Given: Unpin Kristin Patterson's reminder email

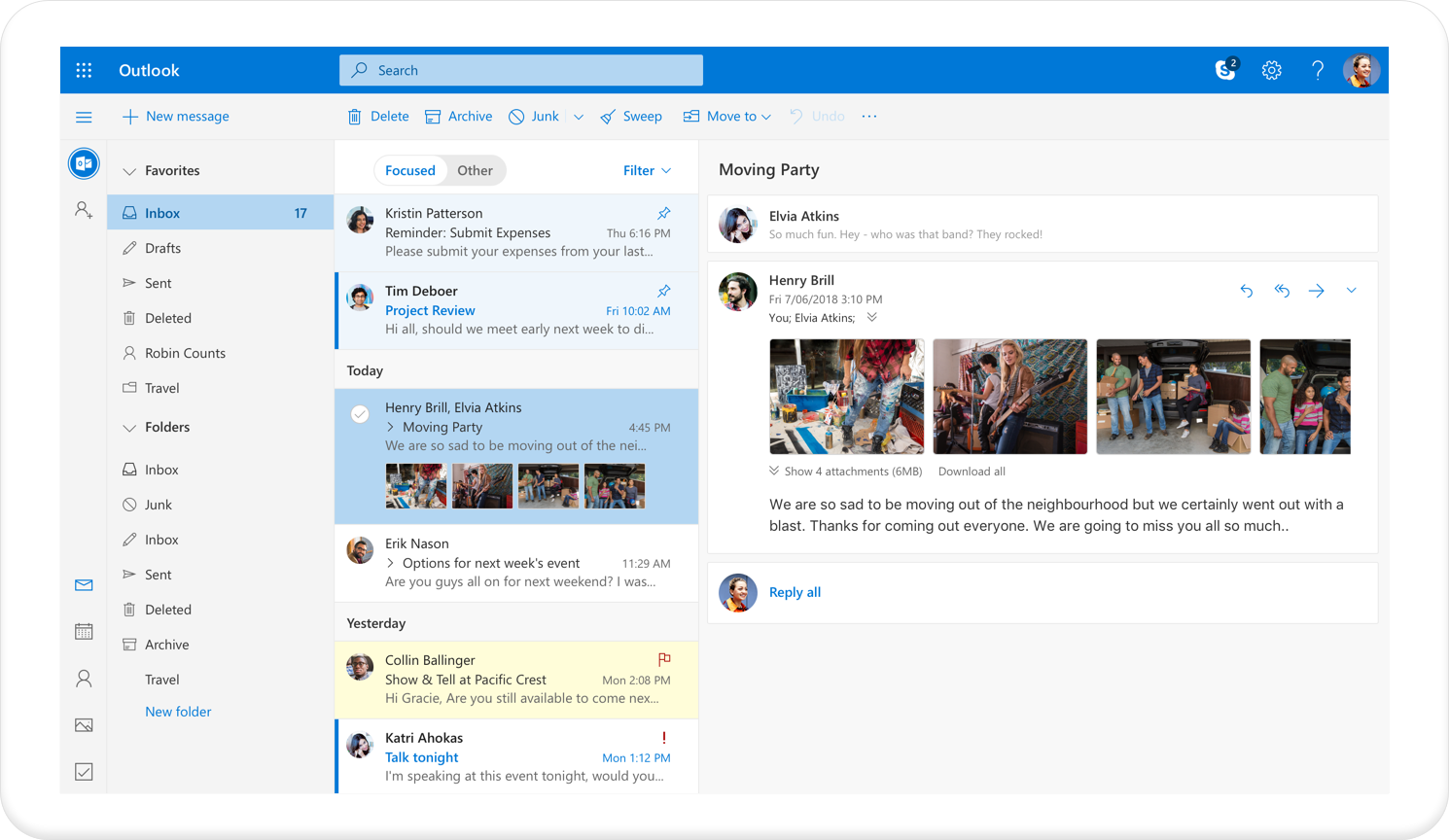Looking at the screenshot, I should [x=663, y=213].
